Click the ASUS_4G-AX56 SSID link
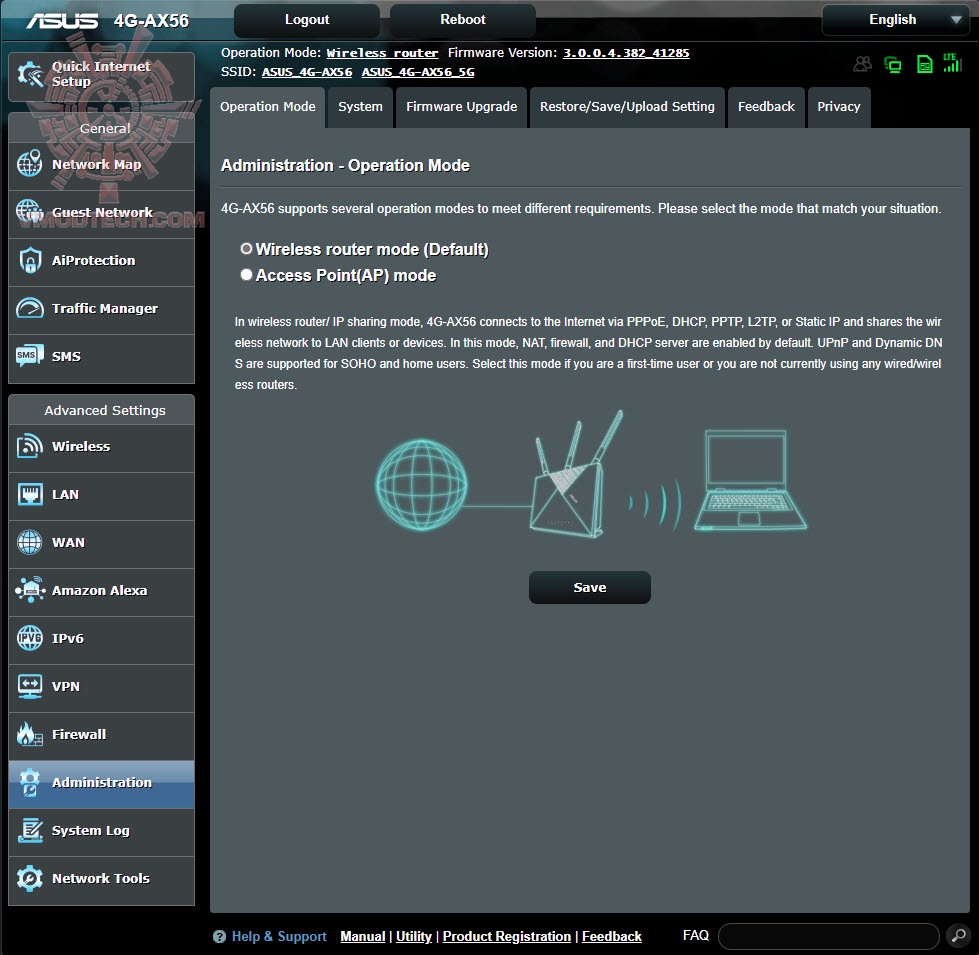This screenshot has height=955, width=979. point(307,72)
